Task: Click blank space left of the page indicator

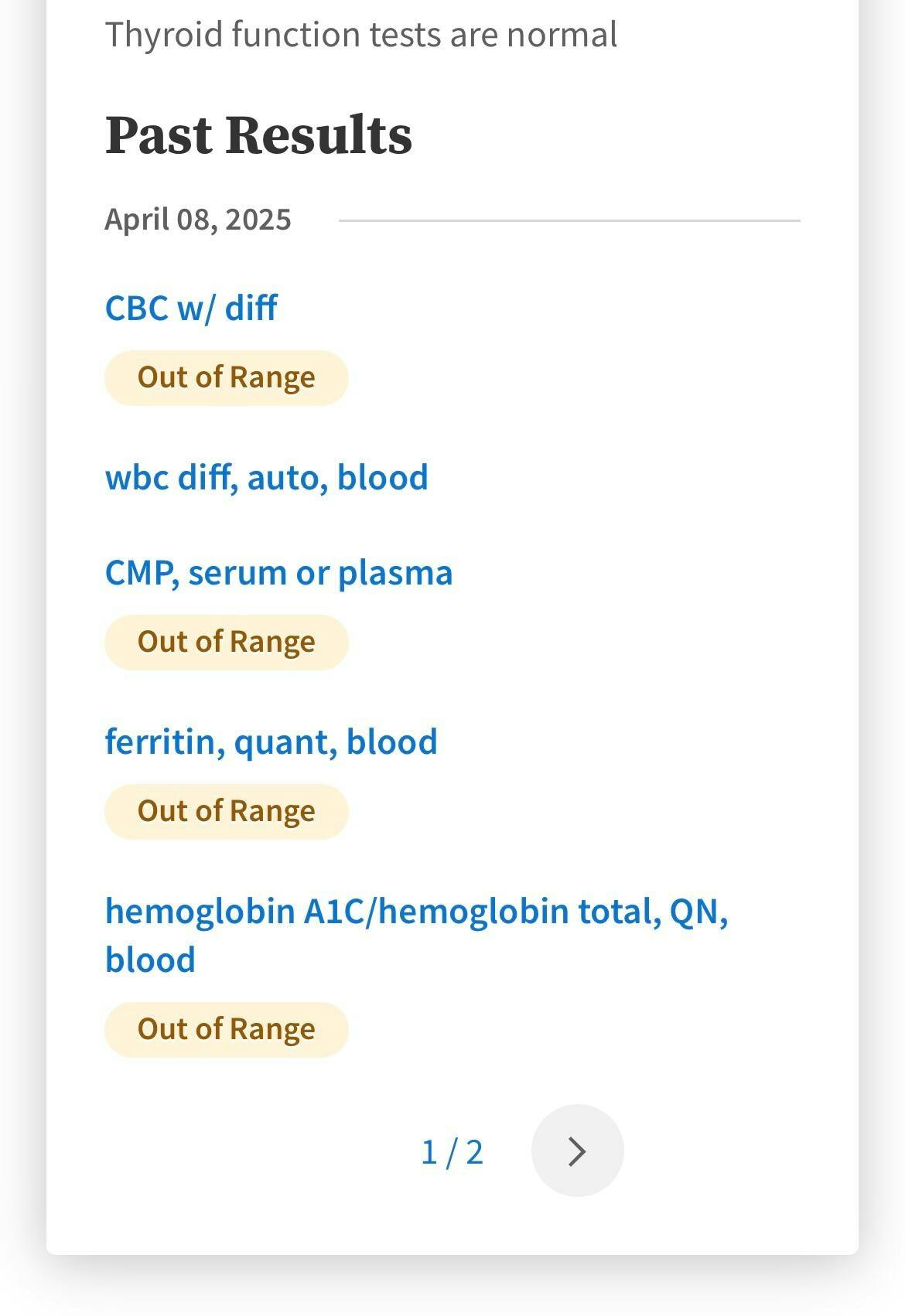Action: [255, 1152]
